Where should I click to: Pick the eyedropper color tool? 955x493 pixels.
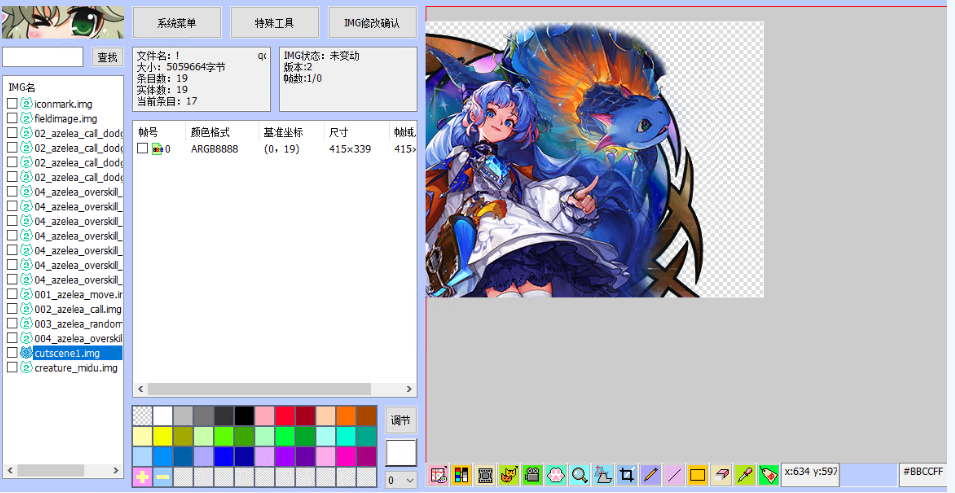tap(745, 474)
